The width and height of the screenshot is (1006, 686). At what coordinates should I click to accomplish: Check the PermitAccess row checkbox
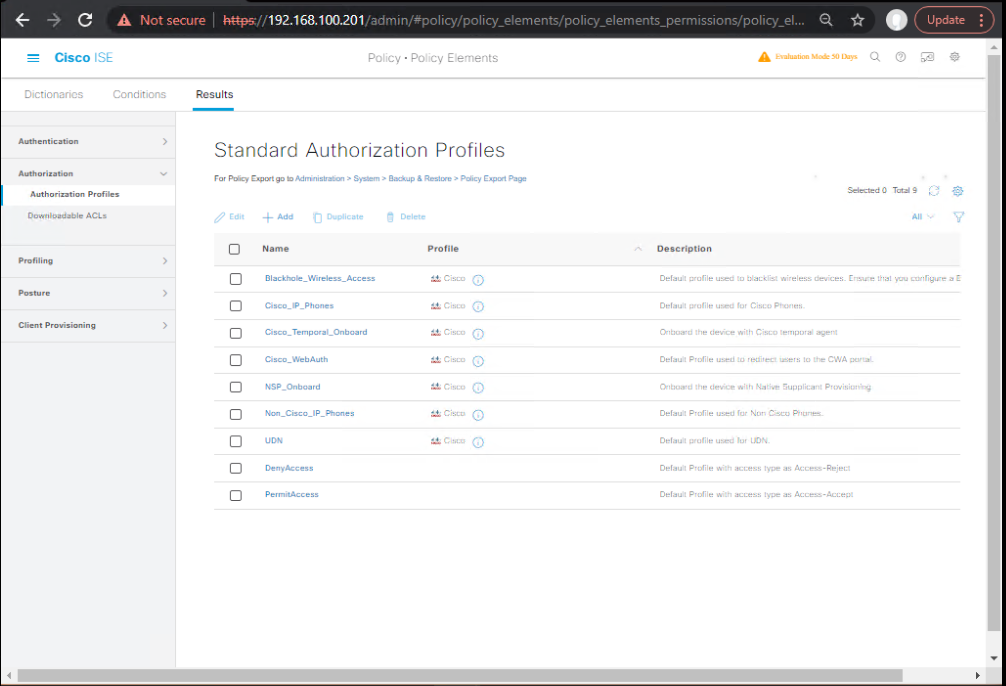coord(235,495)
